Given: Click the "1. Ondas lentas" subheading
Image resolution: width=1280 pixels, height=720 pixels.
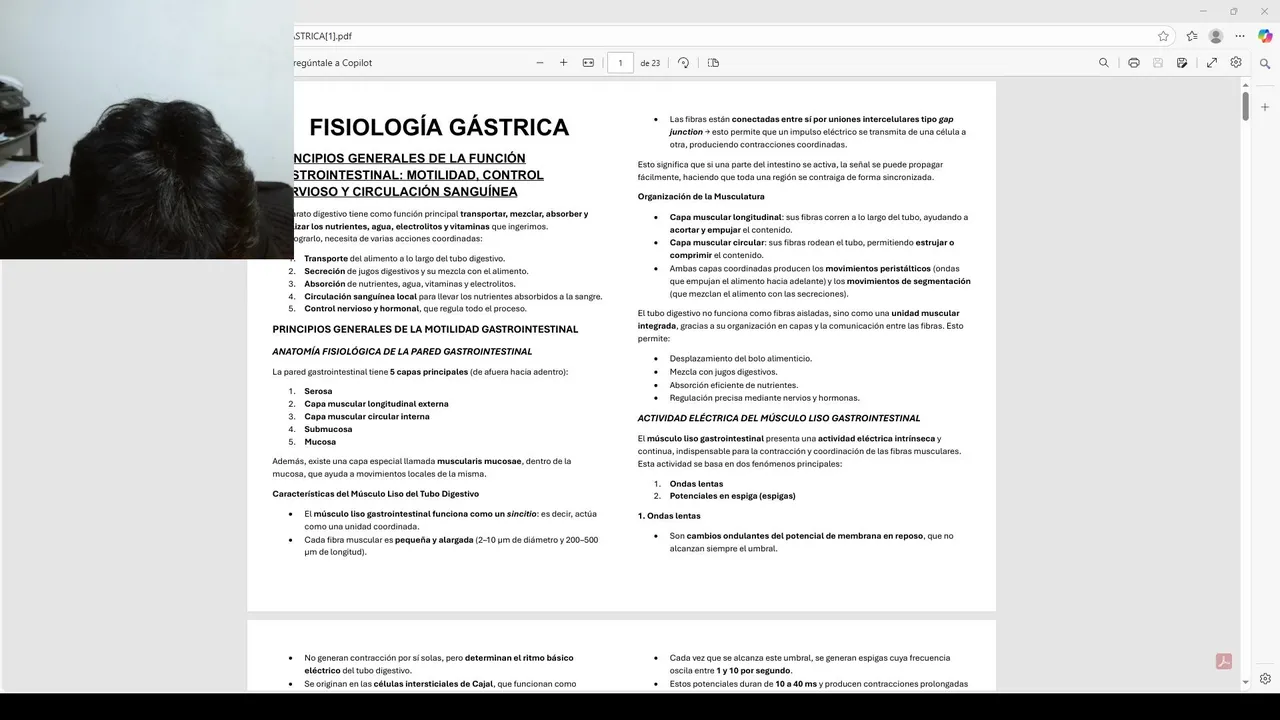Looking at the screenshot, I should [x=669, y=516].
